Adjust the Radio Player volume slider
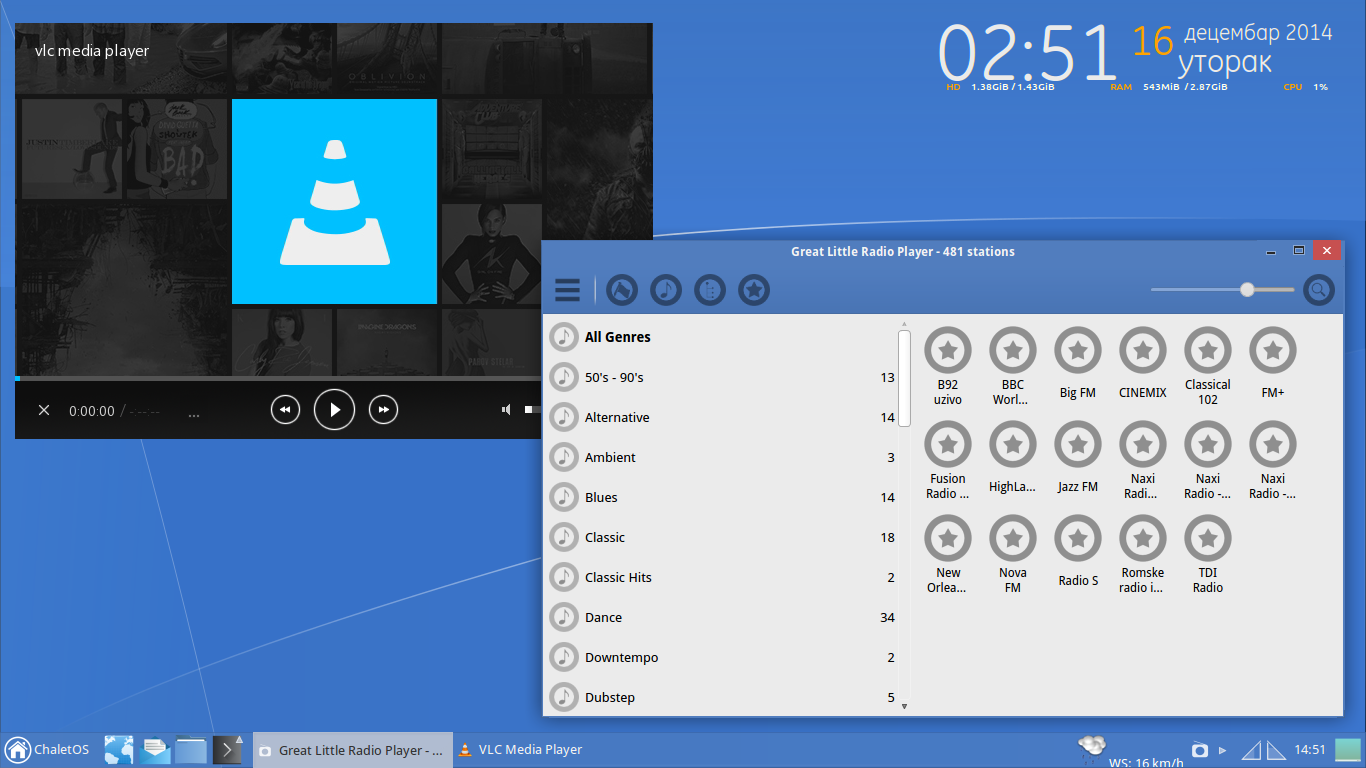The image size is (1366, 768). coord(1222,290)
